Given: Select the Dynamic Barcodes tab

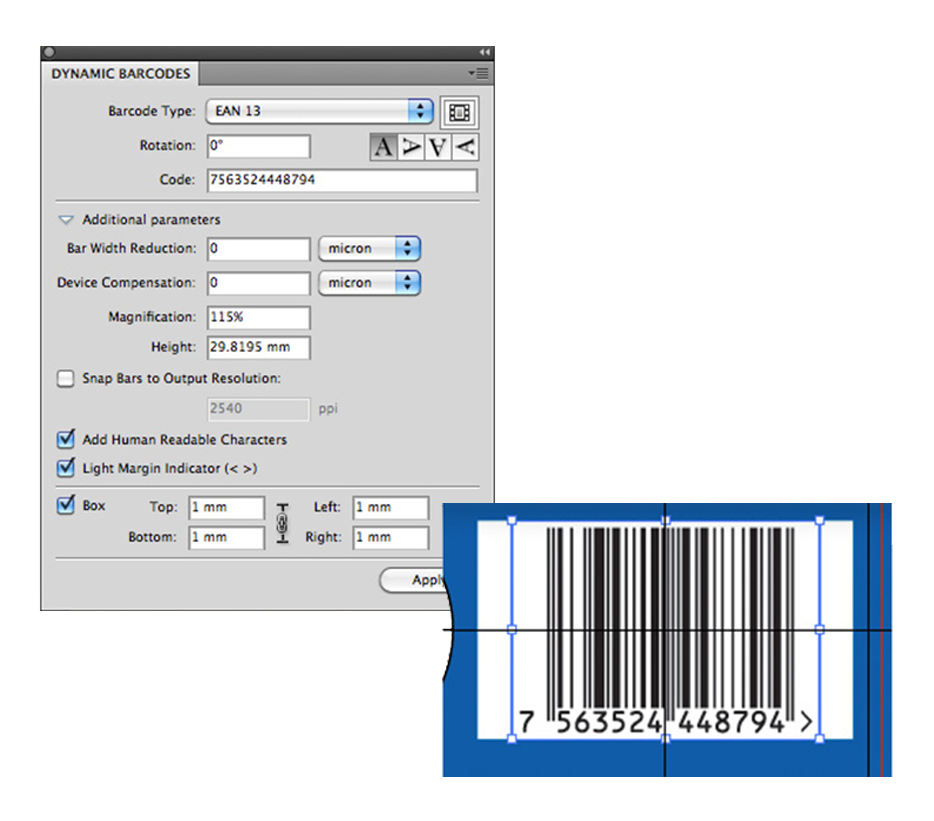Looking at the screenshot, I should pyautogui.click(x=120, y=74).
